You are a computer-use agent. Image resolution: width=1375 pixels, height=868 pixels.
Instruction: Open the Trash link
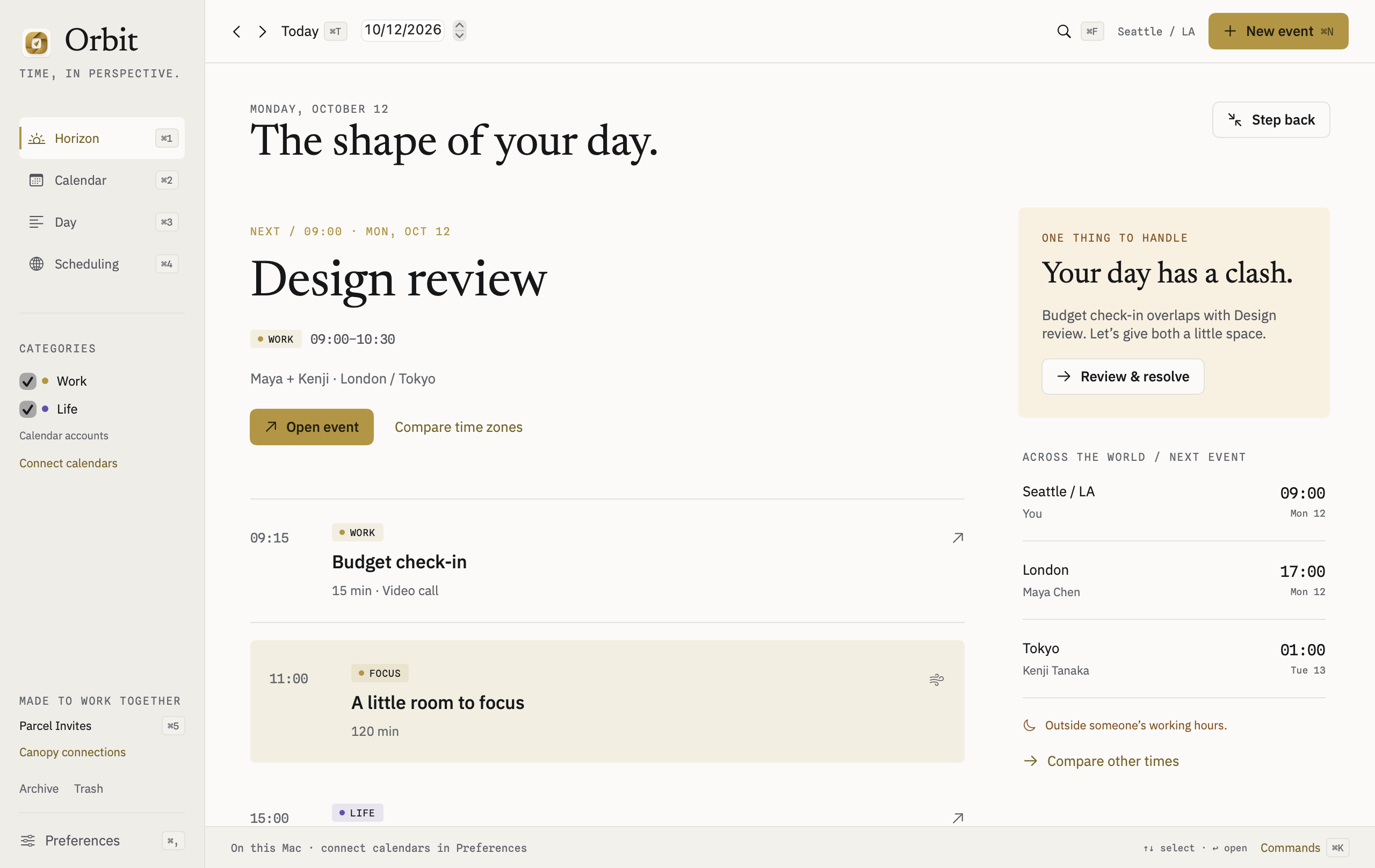click(89, 789)
